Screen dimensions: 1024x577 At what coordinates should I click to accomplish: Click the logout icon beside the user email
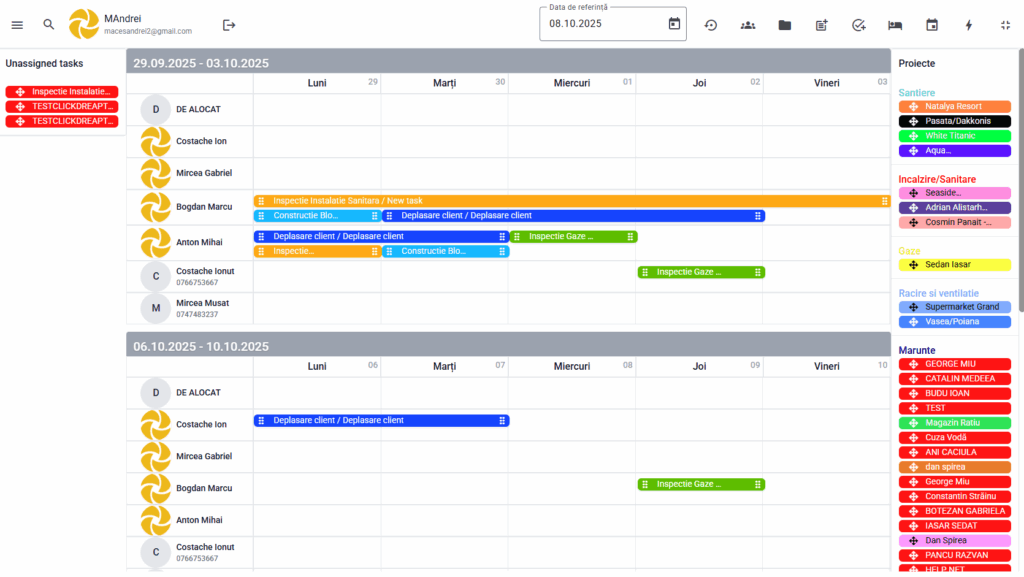229,25
